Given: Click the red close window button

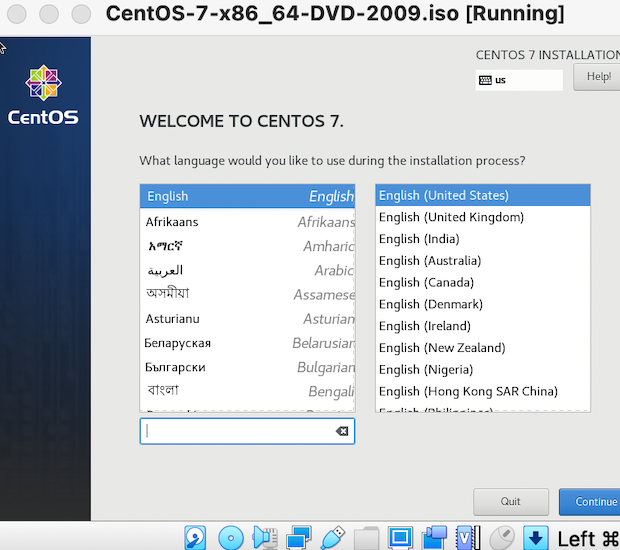Looking at the screenshot, I should (x=17, y=14).
